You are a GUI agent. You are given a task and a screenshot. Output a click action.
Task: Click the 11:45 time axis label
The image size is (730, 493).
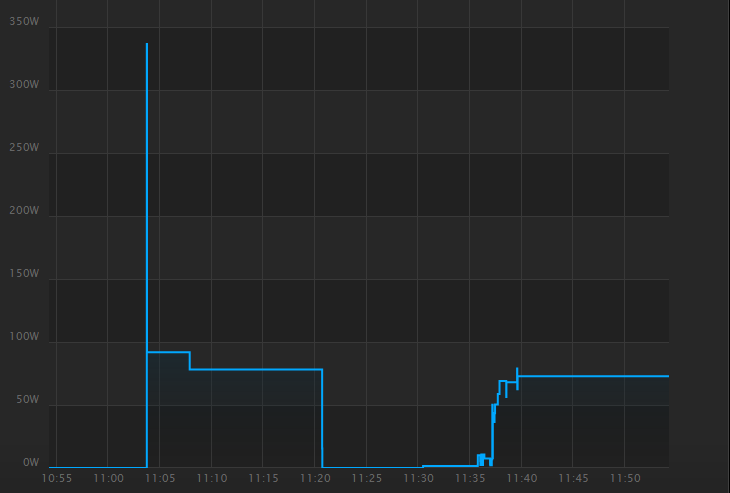(573, 479)
